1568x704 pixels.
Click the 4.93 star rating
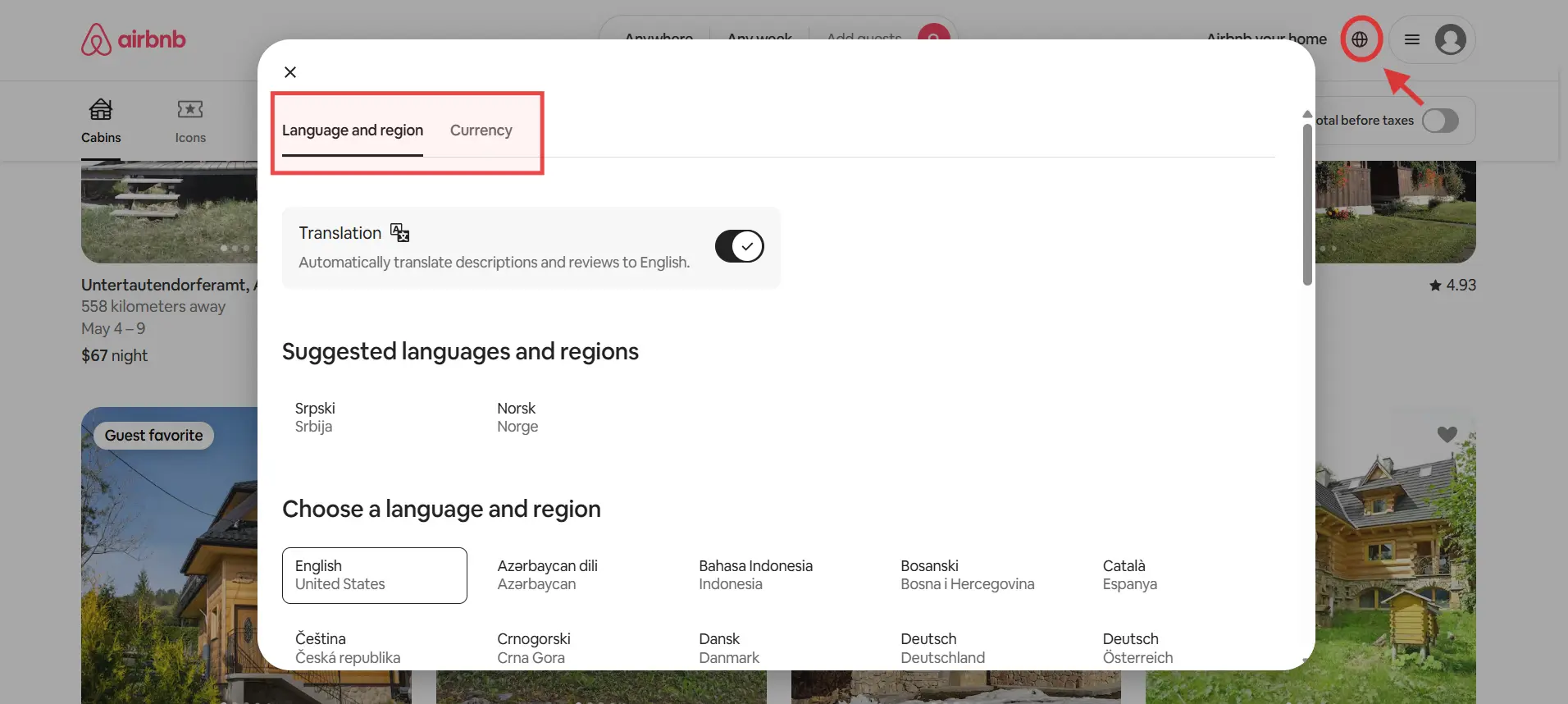tap(1452, 285)
